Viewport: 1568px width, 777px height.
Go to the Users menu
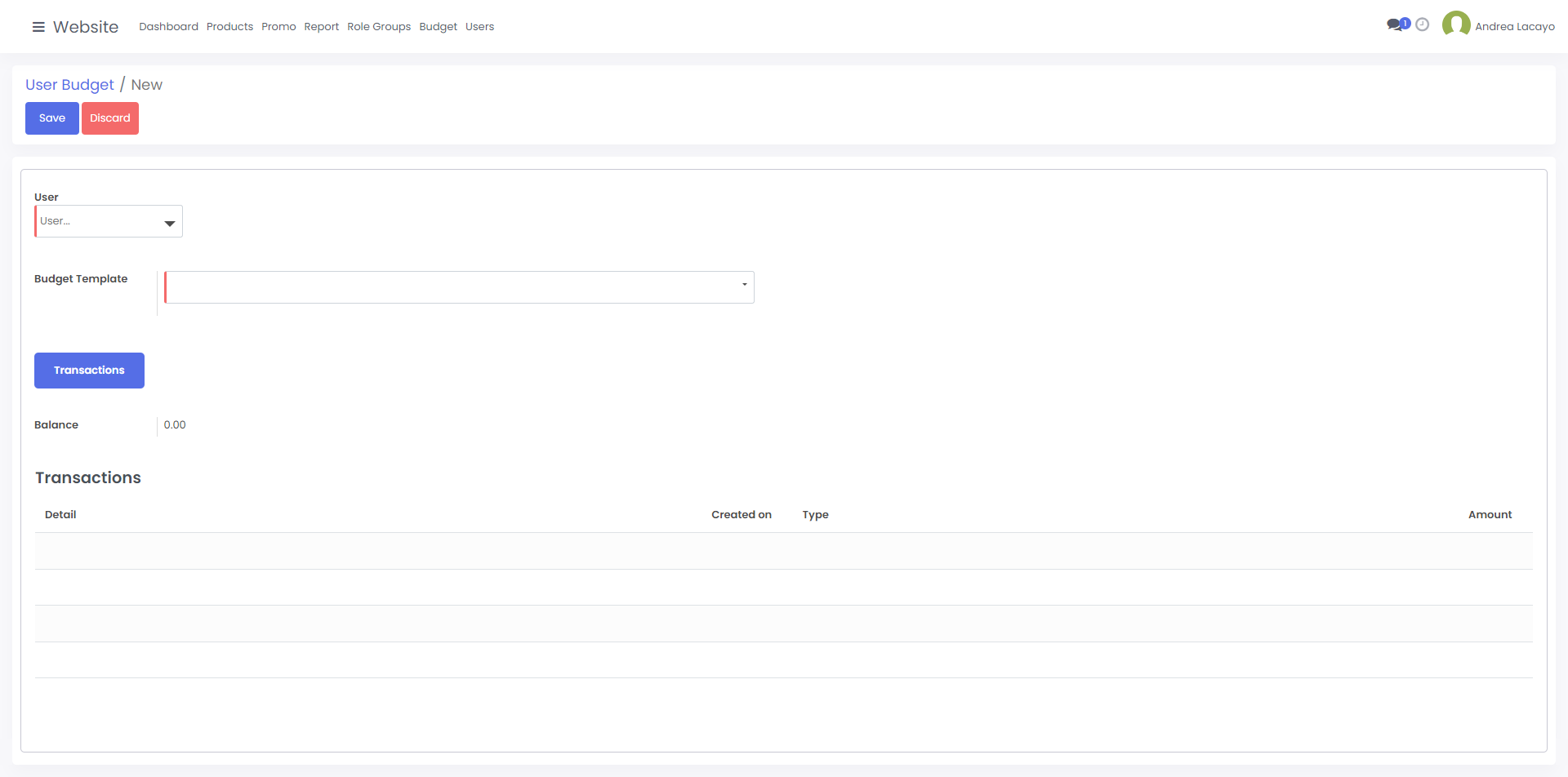479,27
